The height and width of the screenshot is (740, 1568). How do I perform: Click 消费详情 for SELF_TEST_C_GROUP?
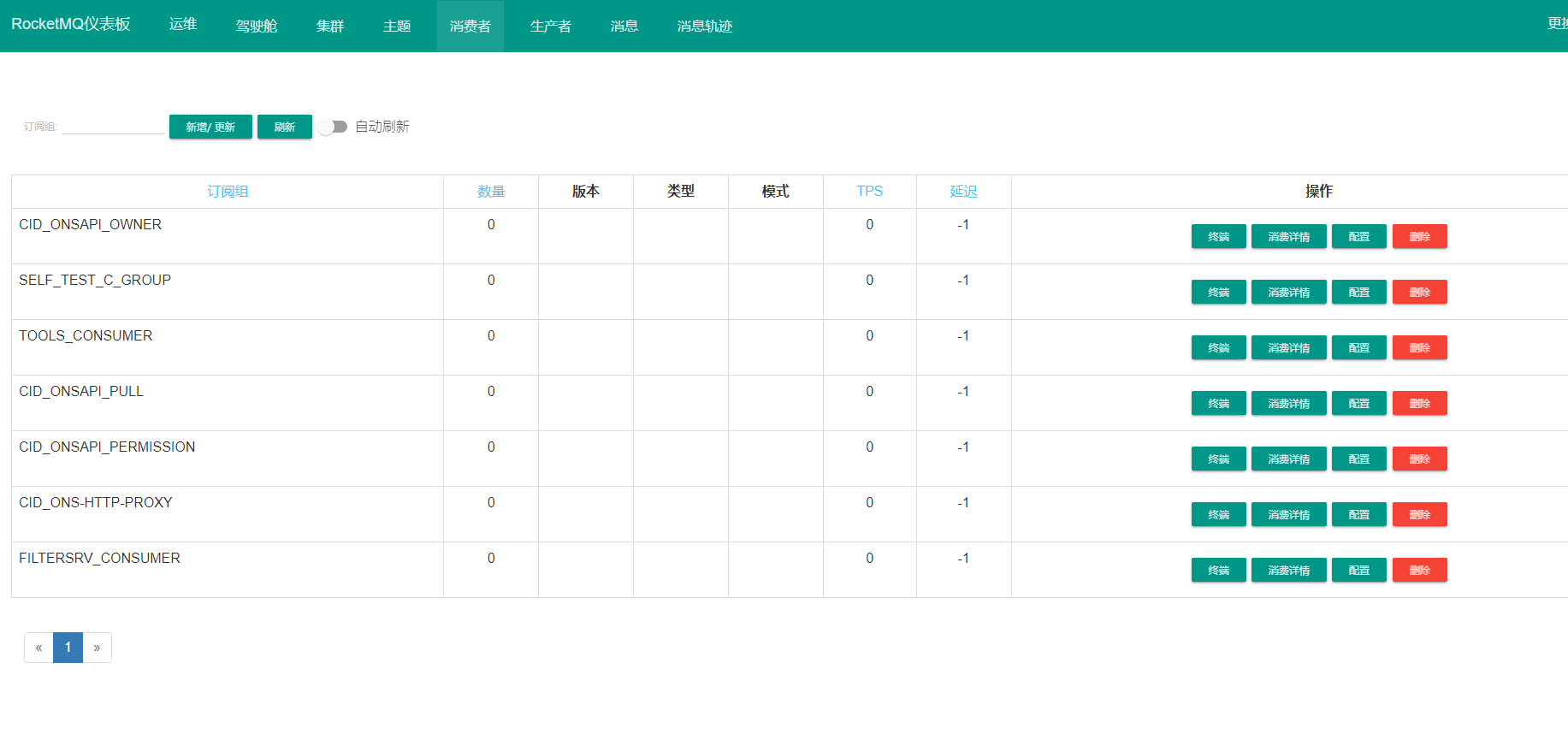click(x=1289, y=292)
